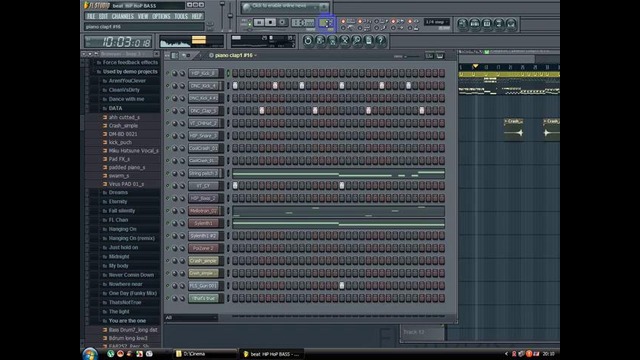Toggle mute LED on HIP_Kick_8 channel
The image size is (640, 360).
167,73
